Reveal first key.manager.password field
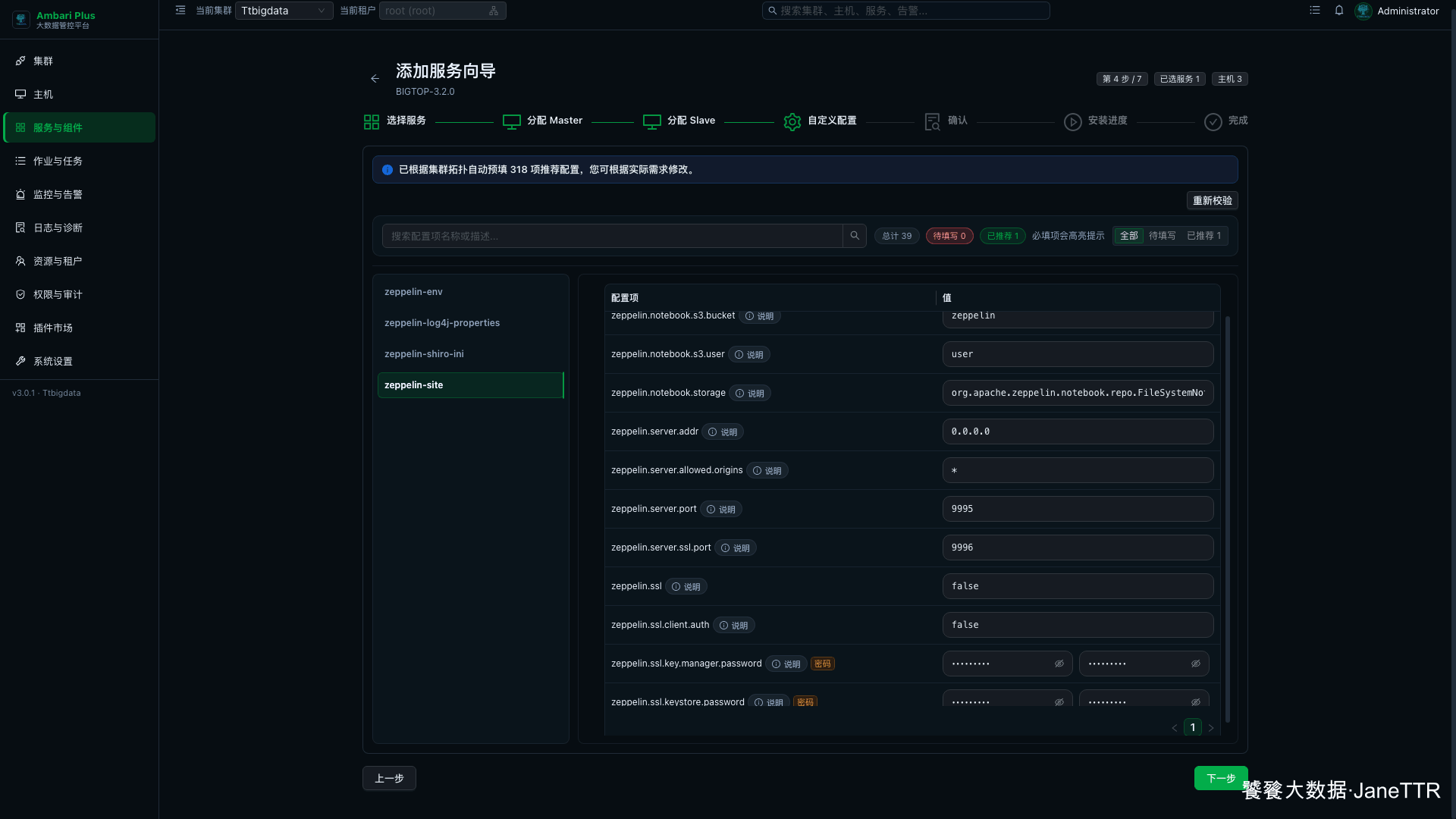Viewport: 1456px width, 819px height. click(1059, 664)
